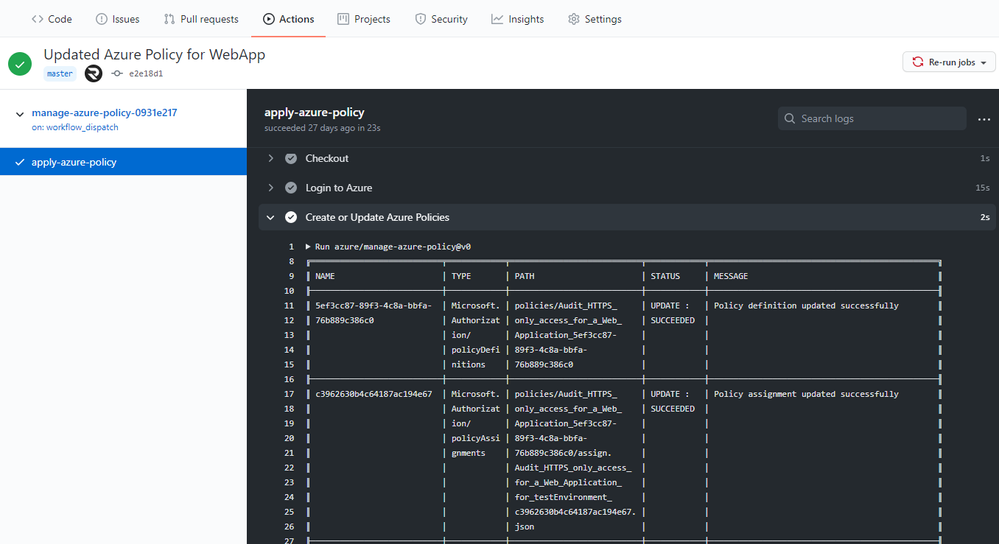Click the 'Updated Azure Policy for WebApp' title

(x=154, y=55)
